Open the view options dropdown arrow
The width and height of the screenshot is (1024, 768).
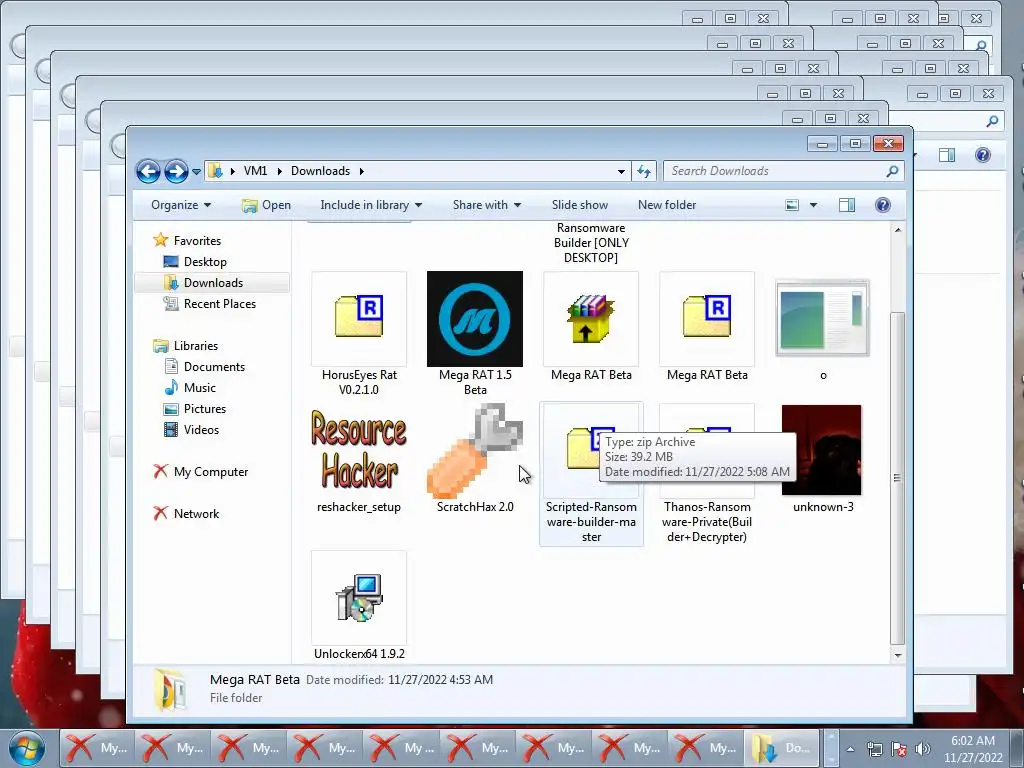[x=813, y=205]
